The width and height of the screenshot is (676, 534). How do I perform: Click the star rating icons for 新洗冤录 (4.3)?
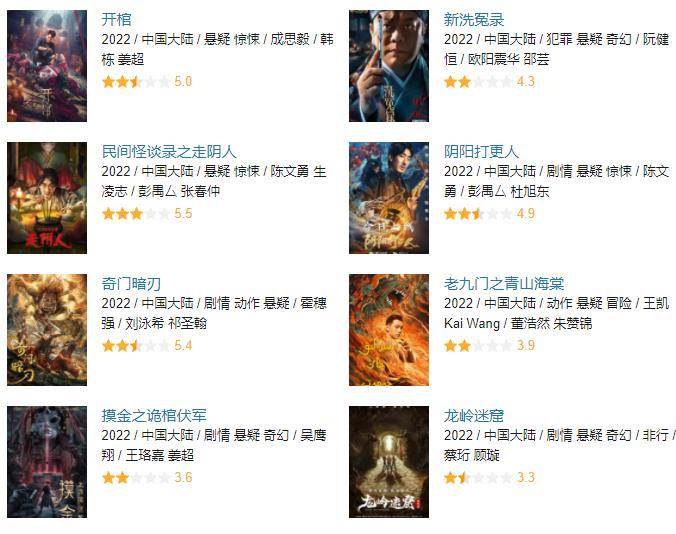point(479,81)
